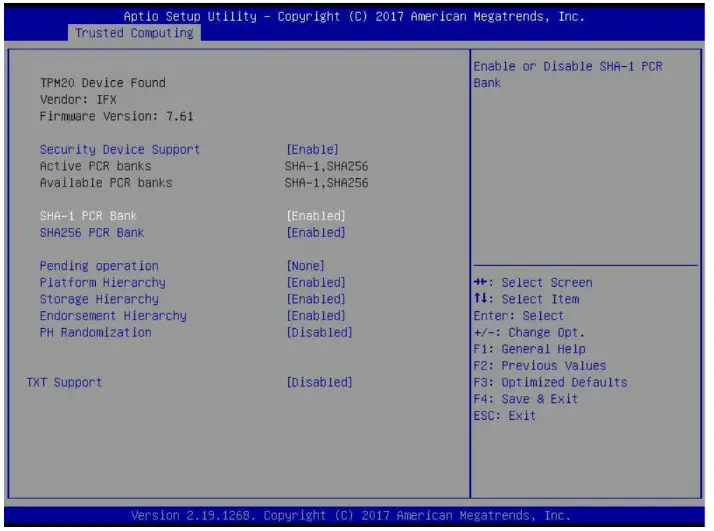Viewport: 714px width, 531px height.
Task: Click the 'F4: Save & Exit' hint
Action: [x=526, y=399]
